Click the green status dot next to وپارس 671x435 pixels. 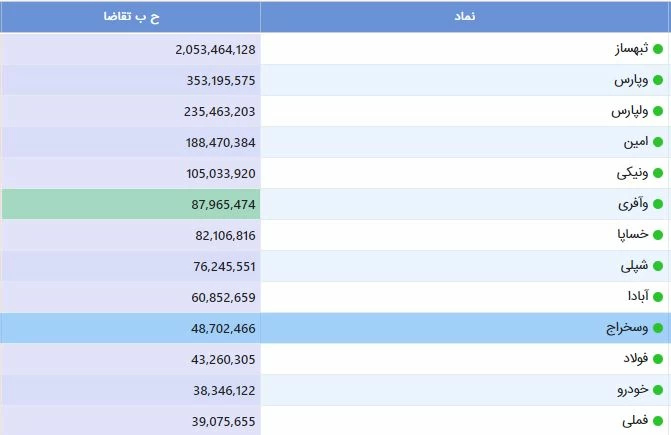pos(657,80)
